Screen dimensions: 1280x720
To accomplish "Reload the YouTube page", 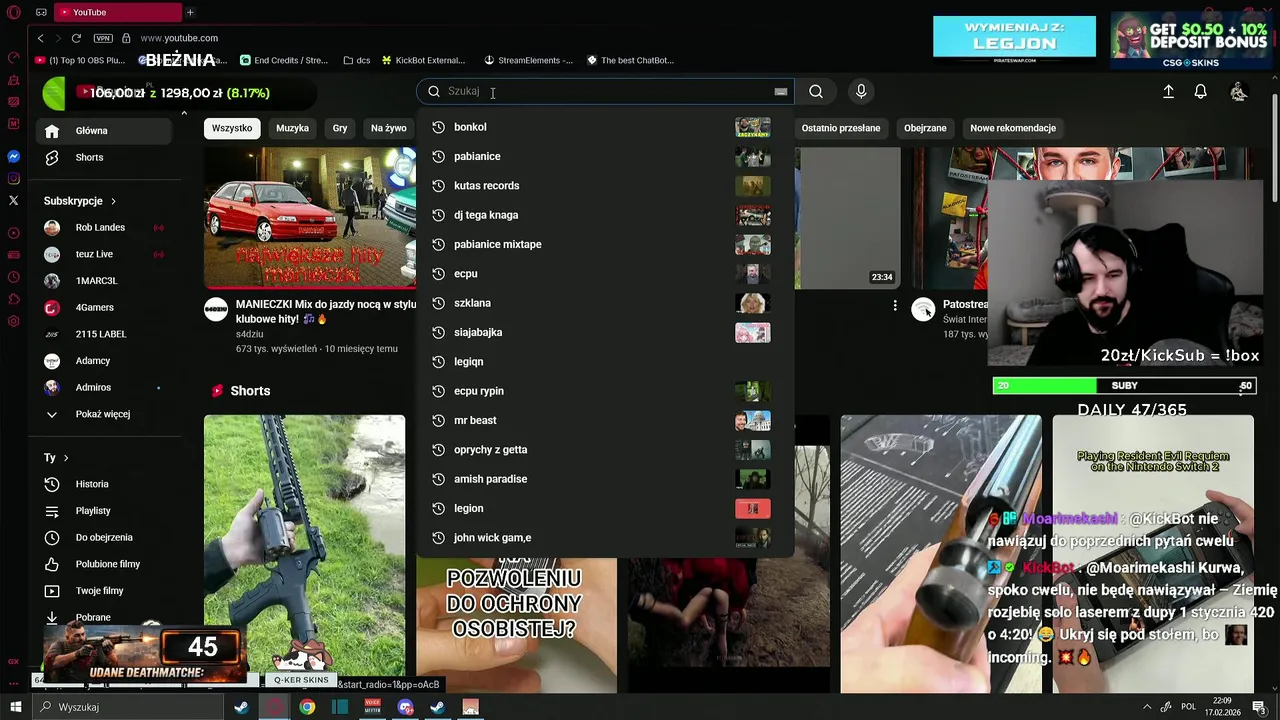I will [76, 38].
